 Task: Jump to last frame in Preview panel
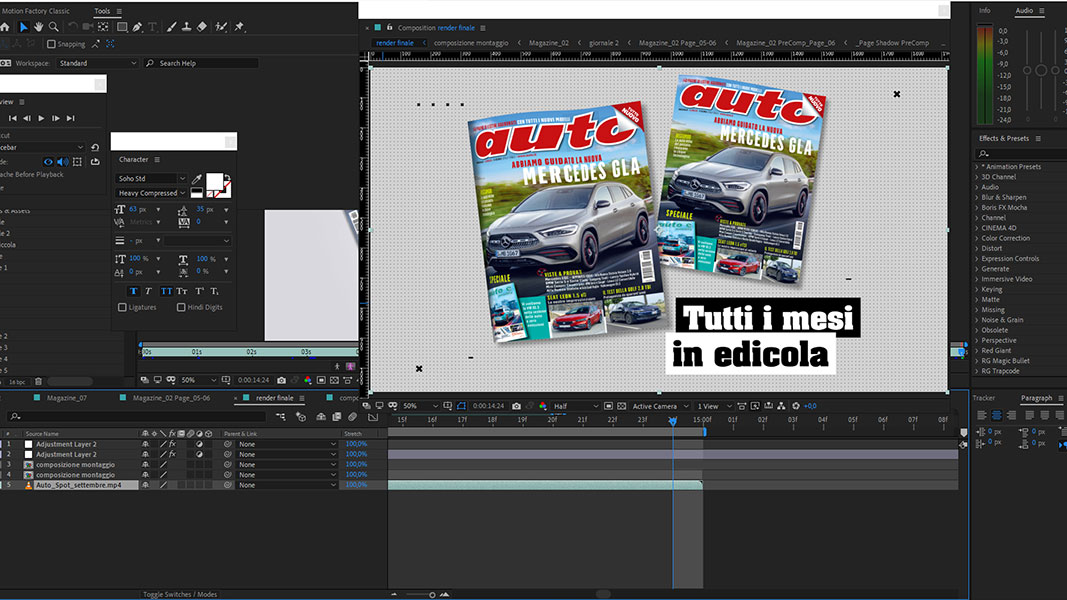(71, 118)
